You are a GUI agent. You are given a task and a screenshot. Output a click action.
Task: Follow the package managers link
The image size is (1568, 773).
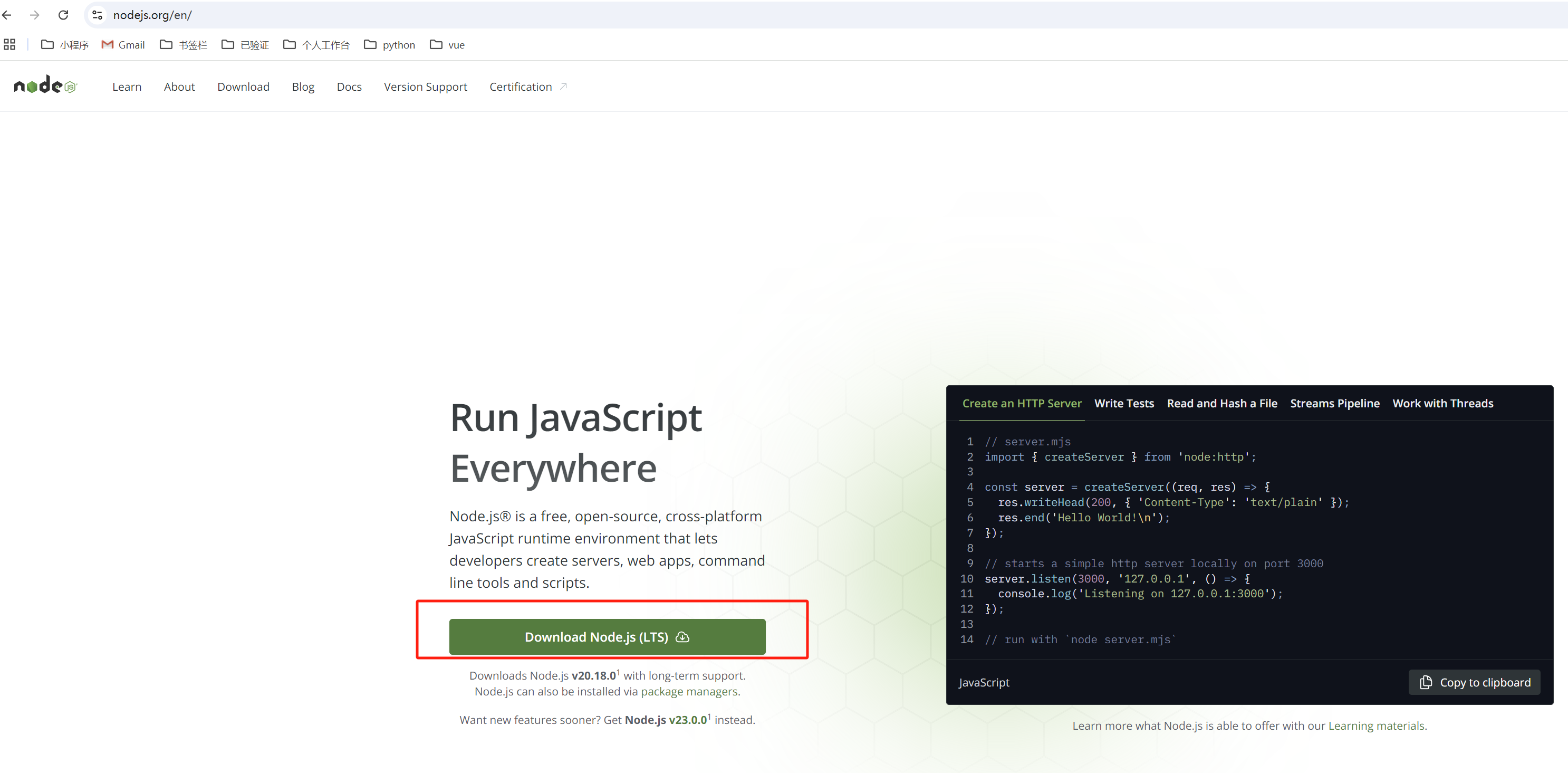[x=689, y=691]
